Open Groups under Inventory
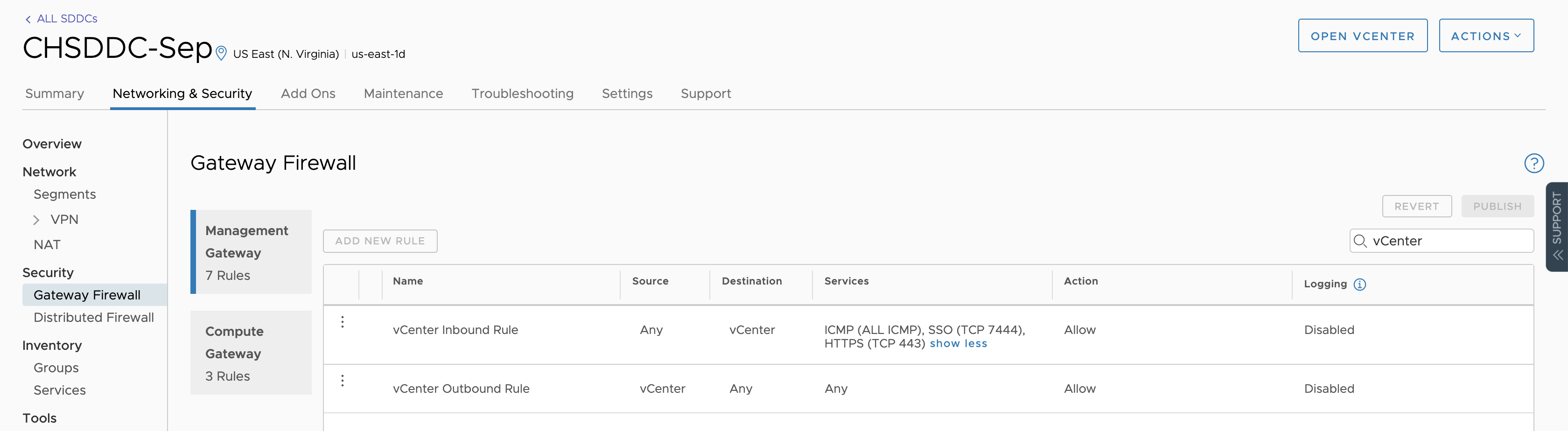This screenshot has width=1568, height=431. coord(56,368)
